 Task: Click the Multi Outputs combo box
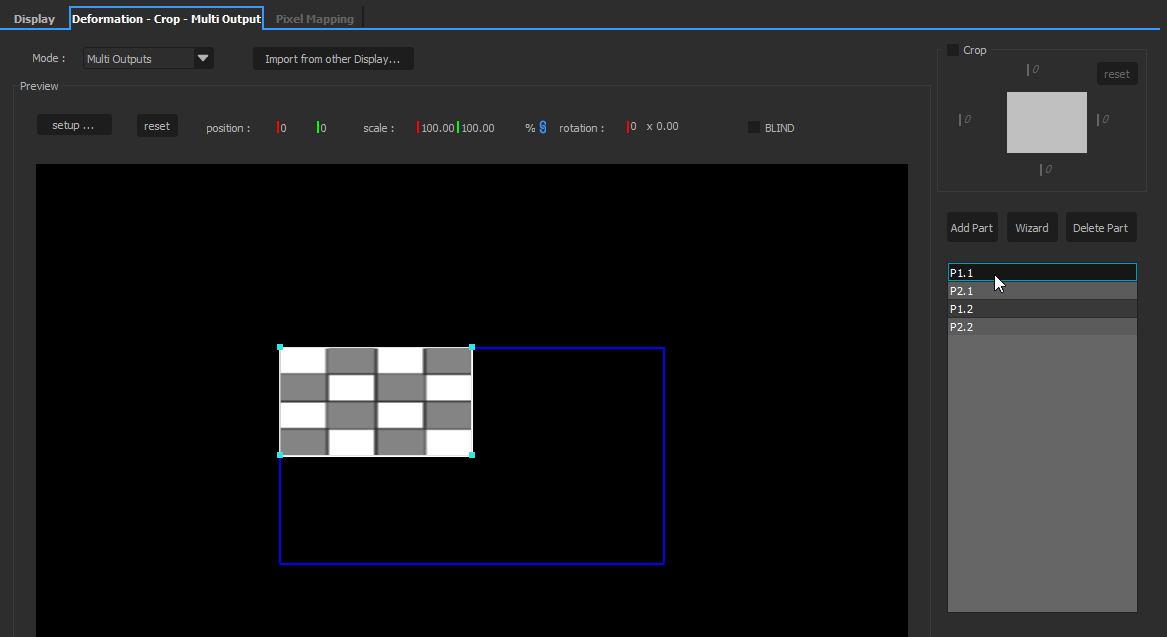pos(138,59)
